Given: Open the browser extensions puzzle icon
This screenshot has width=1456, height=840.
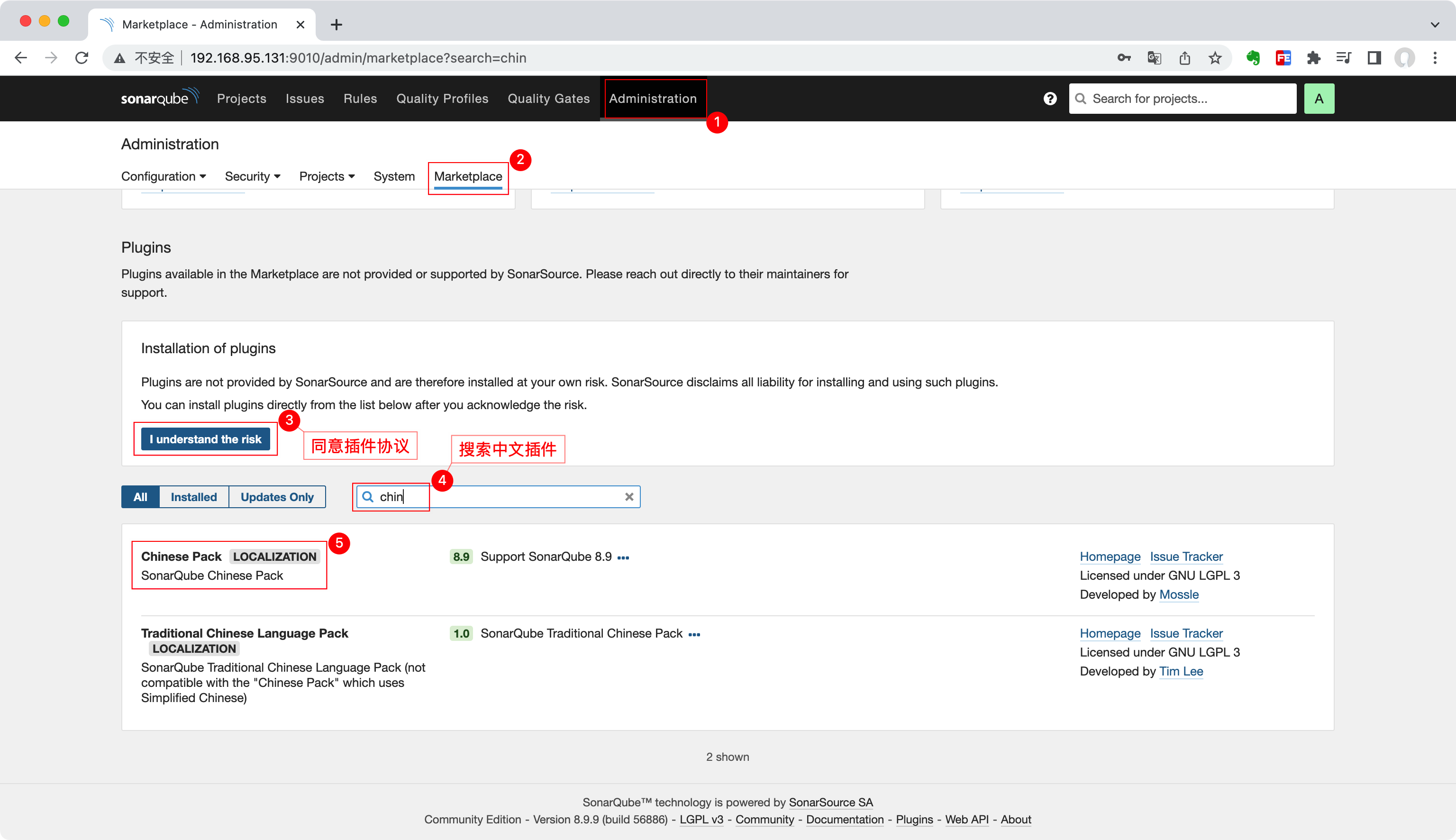Looking at the screenshot, I should [x=1313, y=58].
